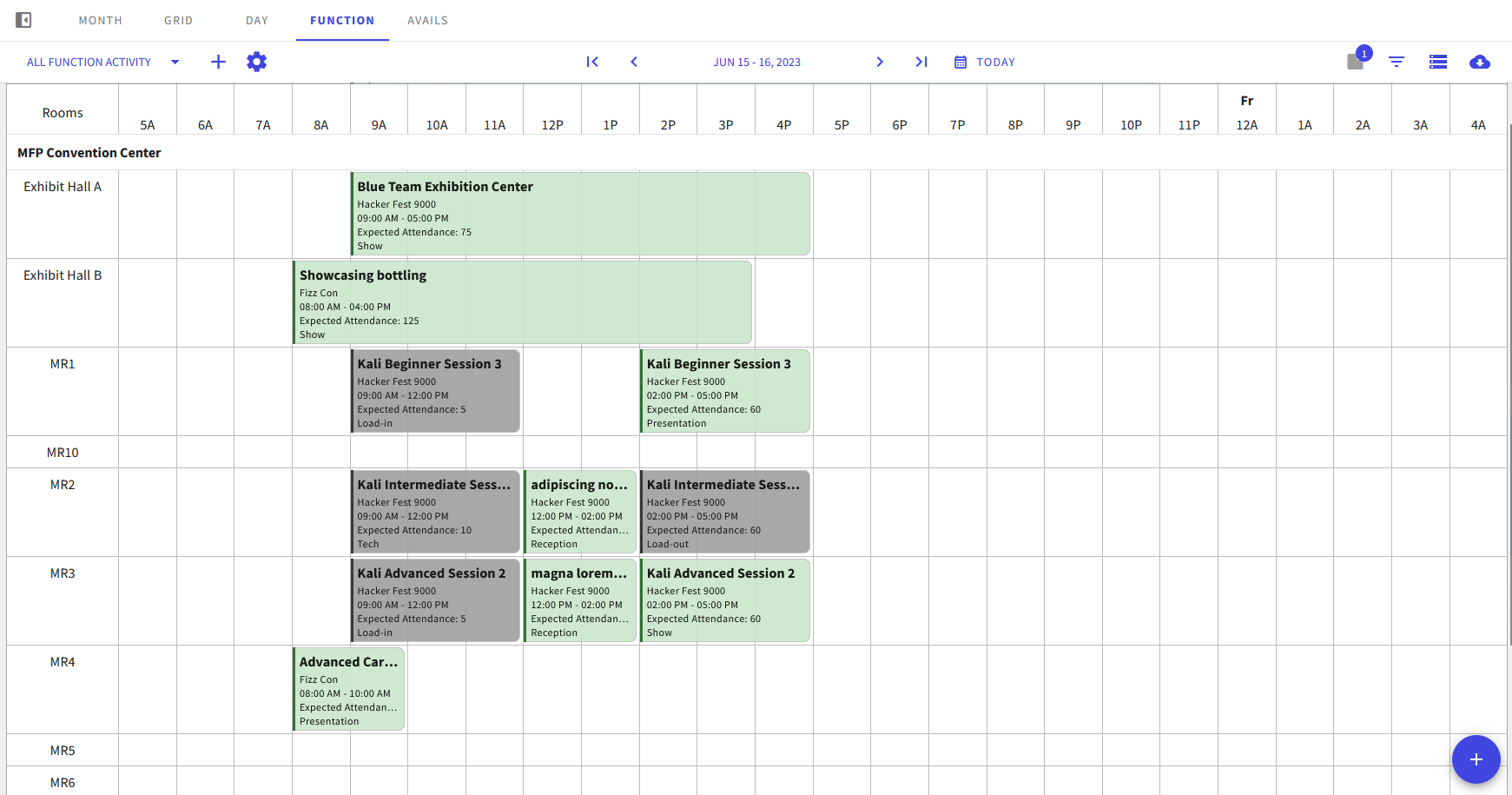This screenshot has height=795, width=1512.
Task: Go to next date range
Action: point(880,62)
